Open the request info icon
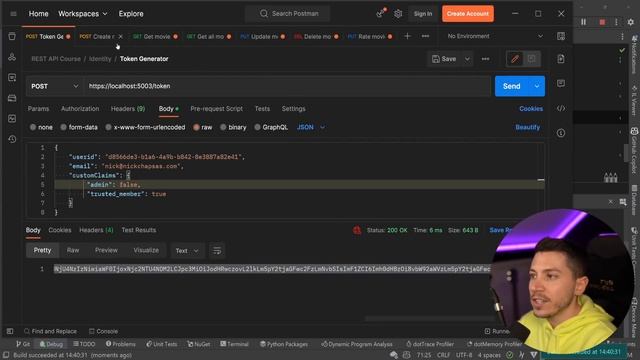This screenshot has width=640, height=360. (561, 133)
